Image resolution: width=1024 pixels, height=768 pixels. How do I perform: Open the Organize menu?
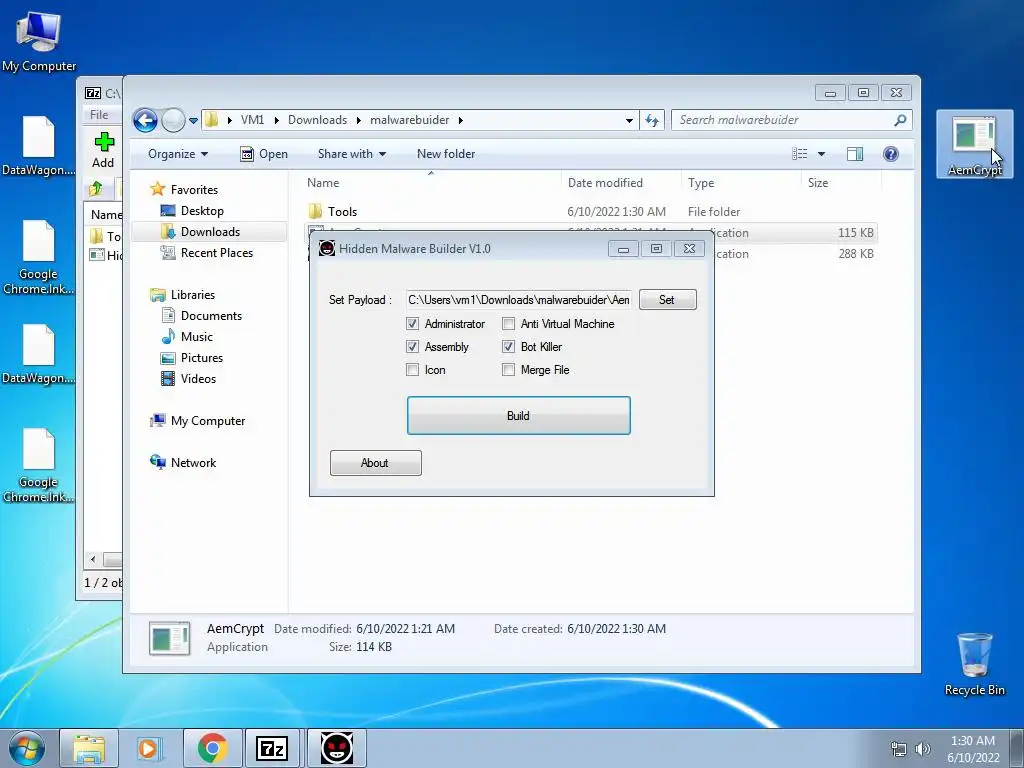click(178, 154)
